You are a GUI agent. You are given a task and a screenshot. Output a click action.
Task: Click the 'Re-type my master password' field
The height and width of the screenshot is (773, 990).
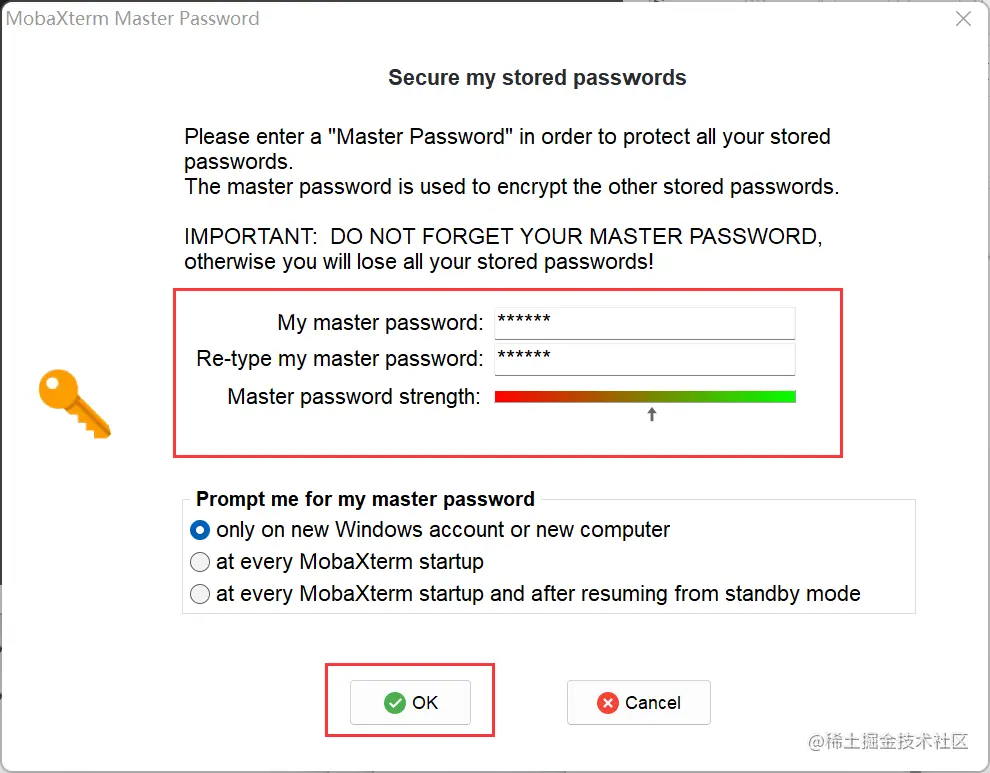pyautogui.click(x=644, y=359)
